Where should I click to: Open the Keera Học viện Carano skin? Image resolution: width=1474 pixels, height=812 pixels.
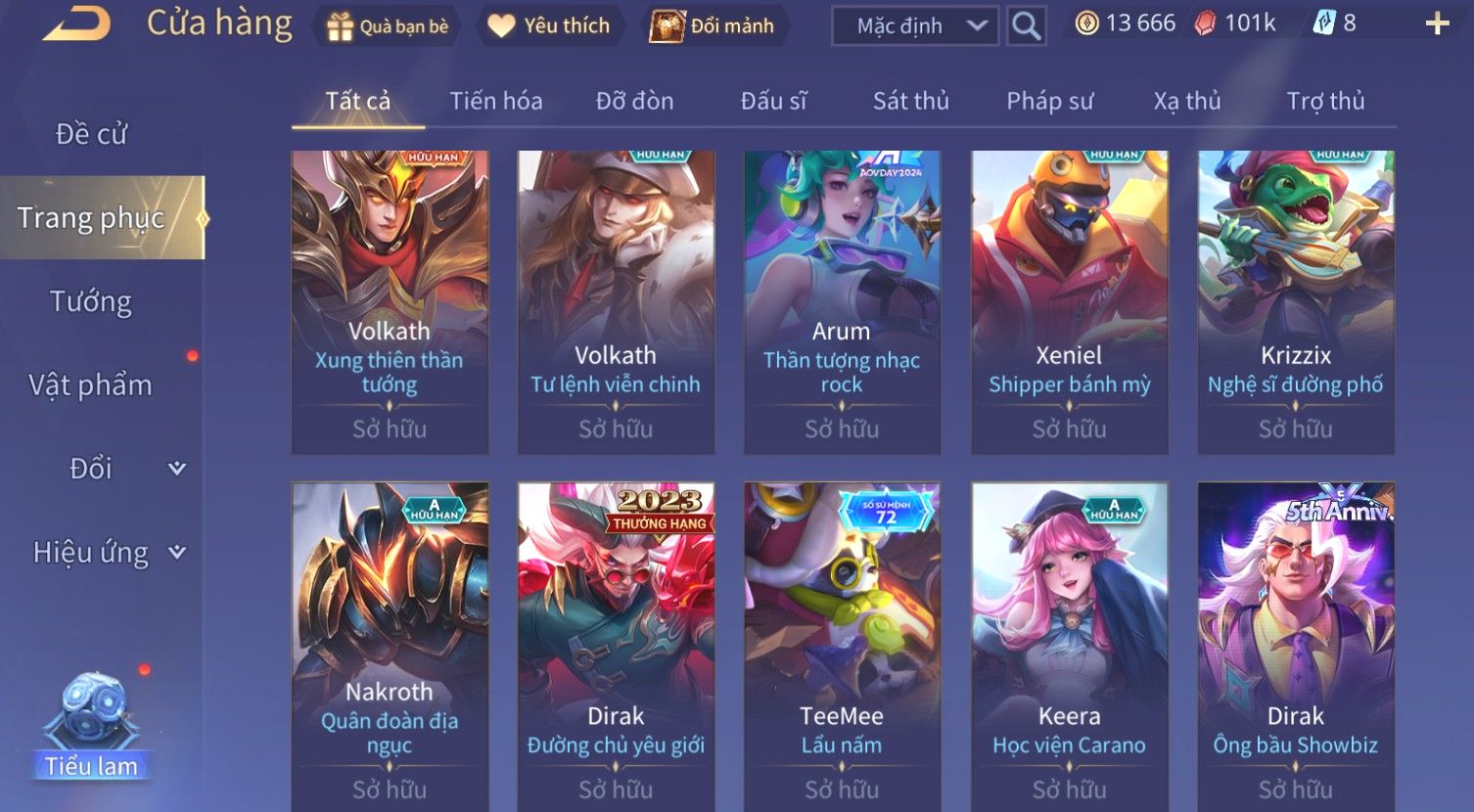click(x=1069, y=646)
